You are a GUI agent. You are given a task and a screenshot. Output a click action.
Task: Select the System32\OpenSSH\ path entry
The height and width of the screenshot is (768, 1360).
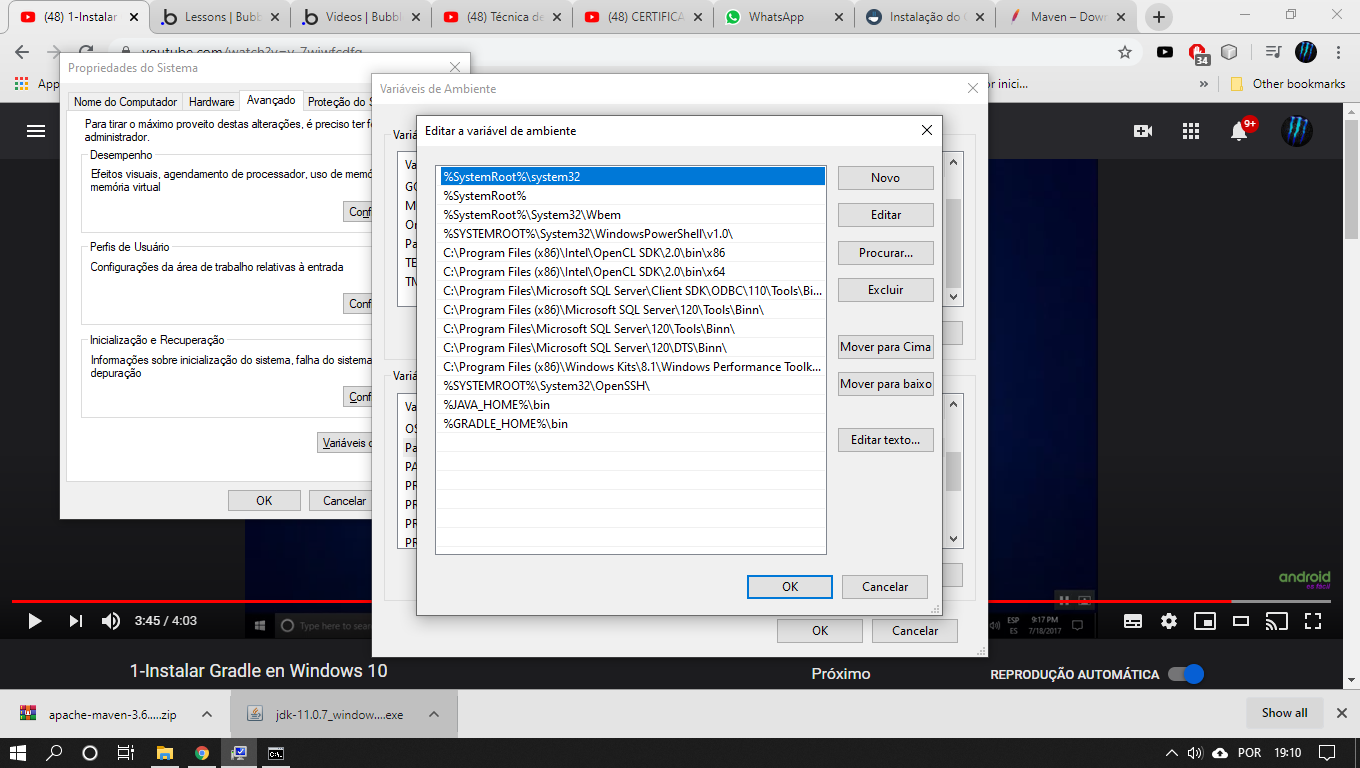pos(631,386)
